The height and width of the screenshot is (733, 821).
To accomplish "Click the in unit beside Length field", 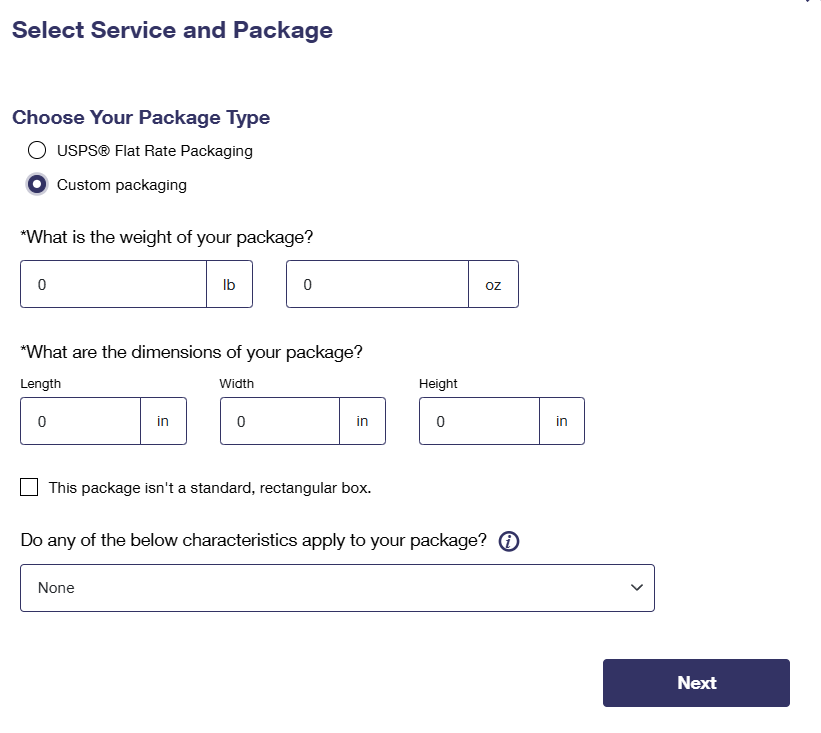I will tap(163, 421).
